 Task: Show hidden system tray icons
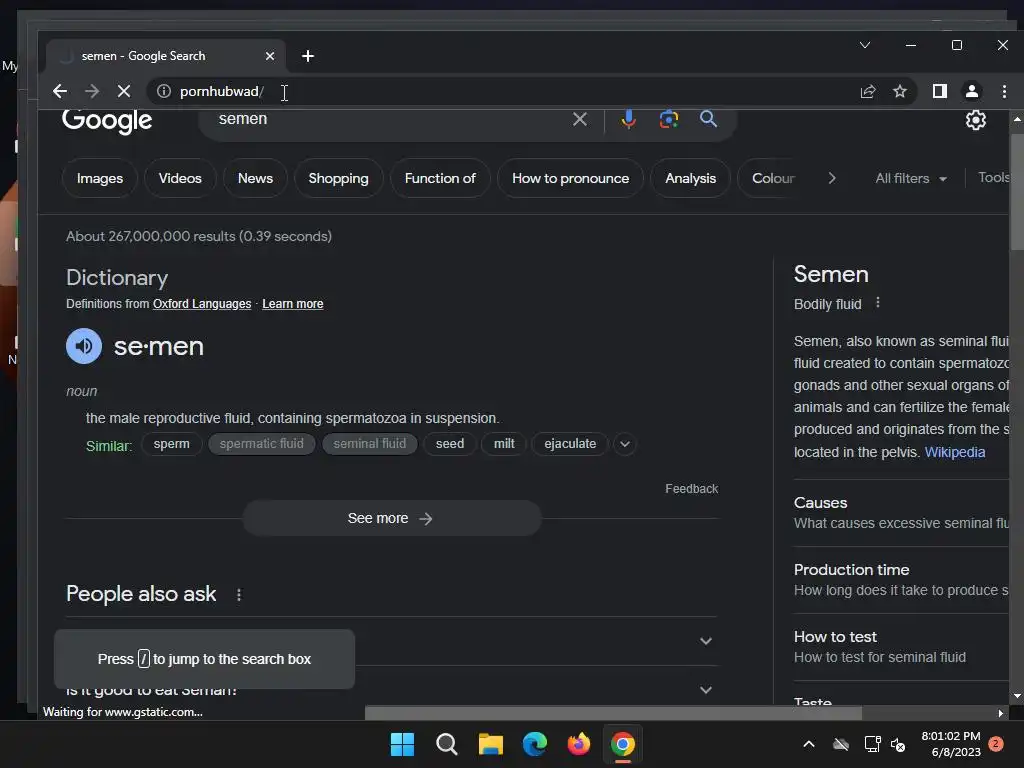[808, 744]
